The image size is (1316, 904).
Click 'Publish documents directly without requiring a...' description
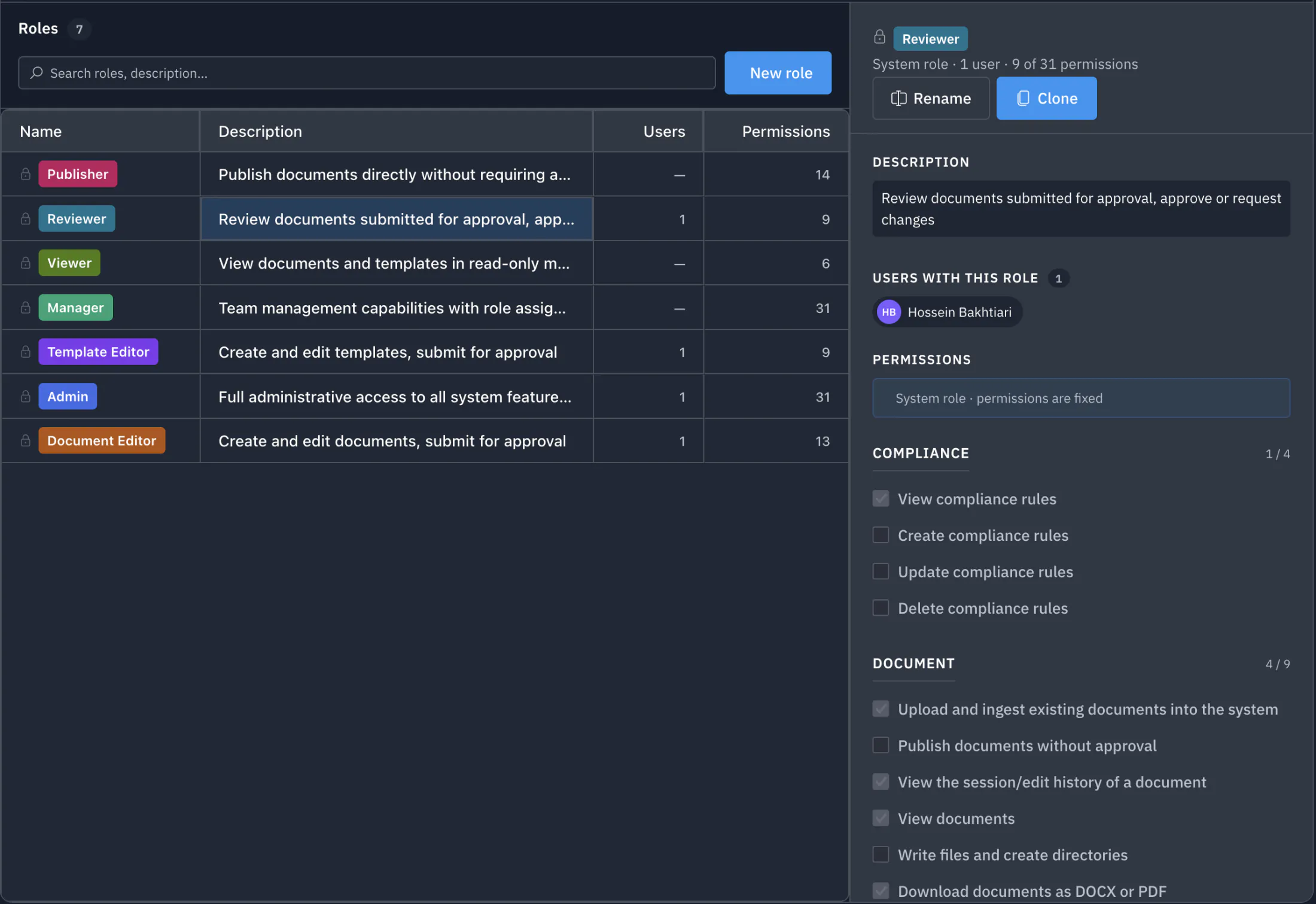coord(394,174)
